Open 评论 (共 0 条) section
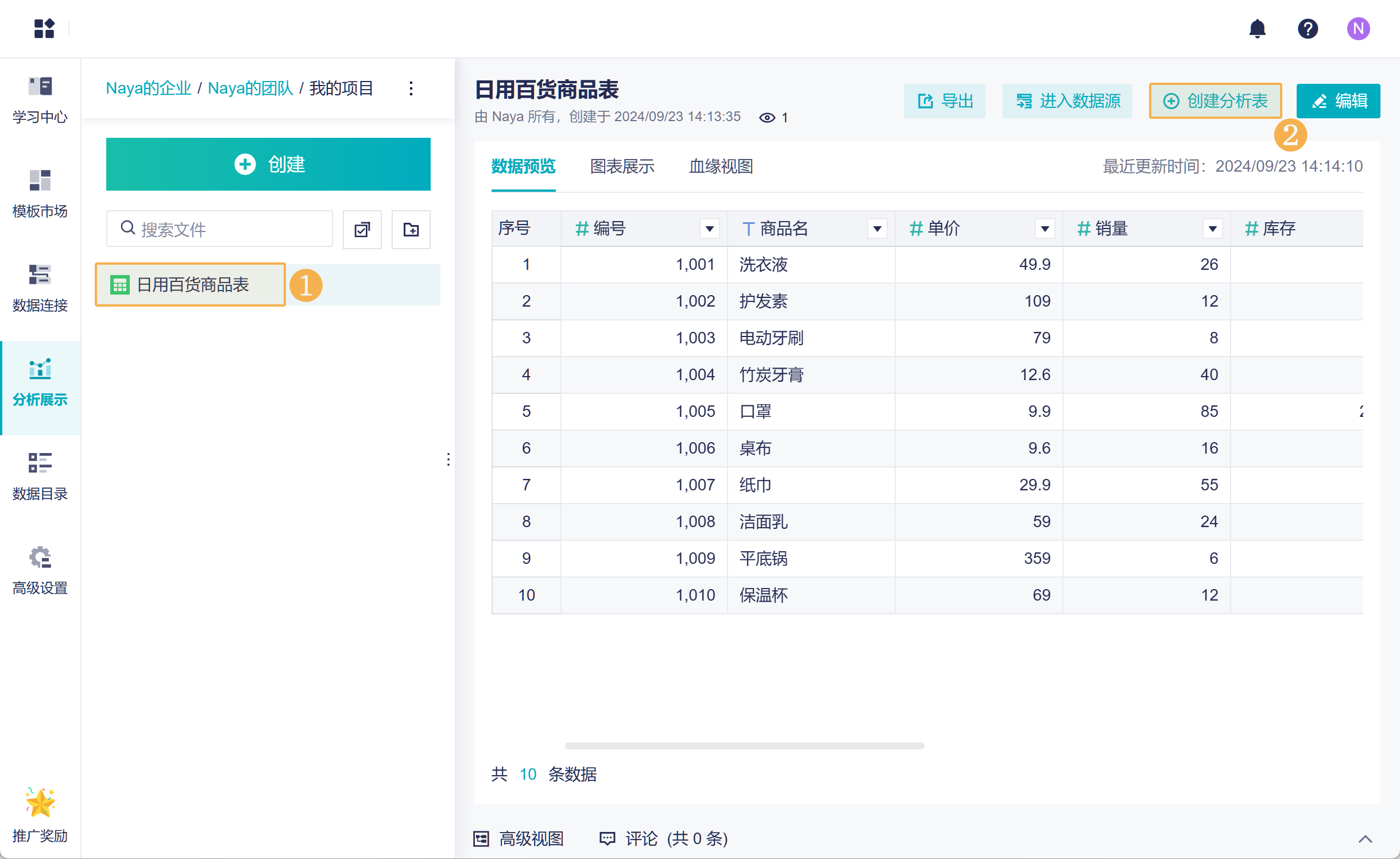The height and width of the screenshot is (859, 1400). click(664, 839)
